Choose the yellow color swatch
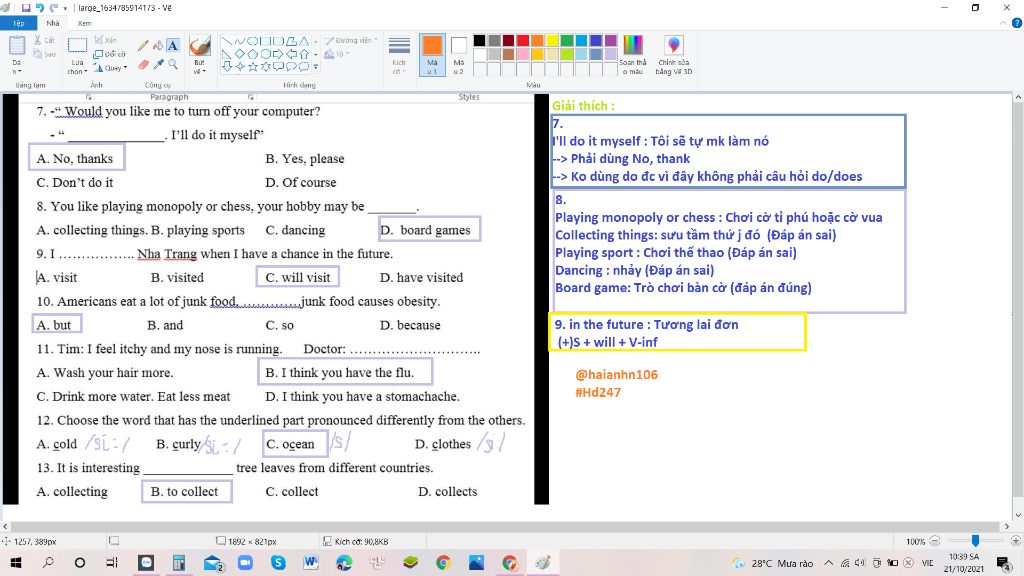The image size is (1024, 576). tap(552, 40)
